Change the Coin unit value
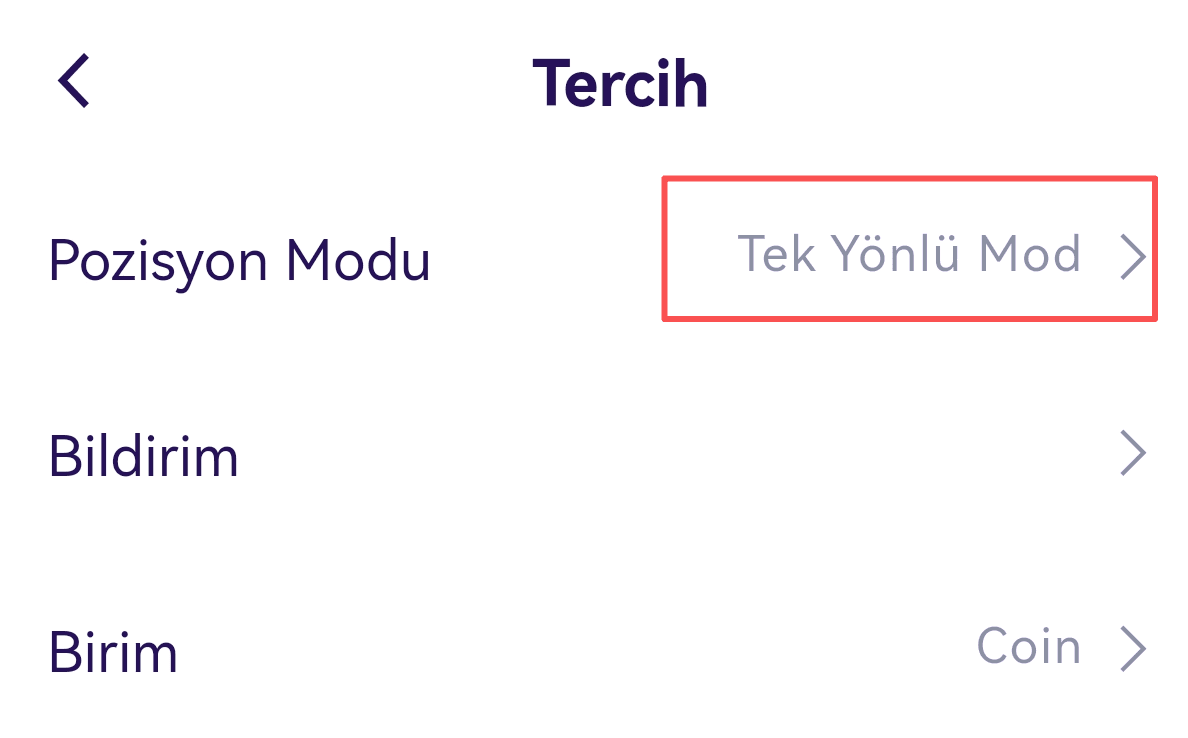Viewport: 1188px width, 738px height. point(1028,647)
